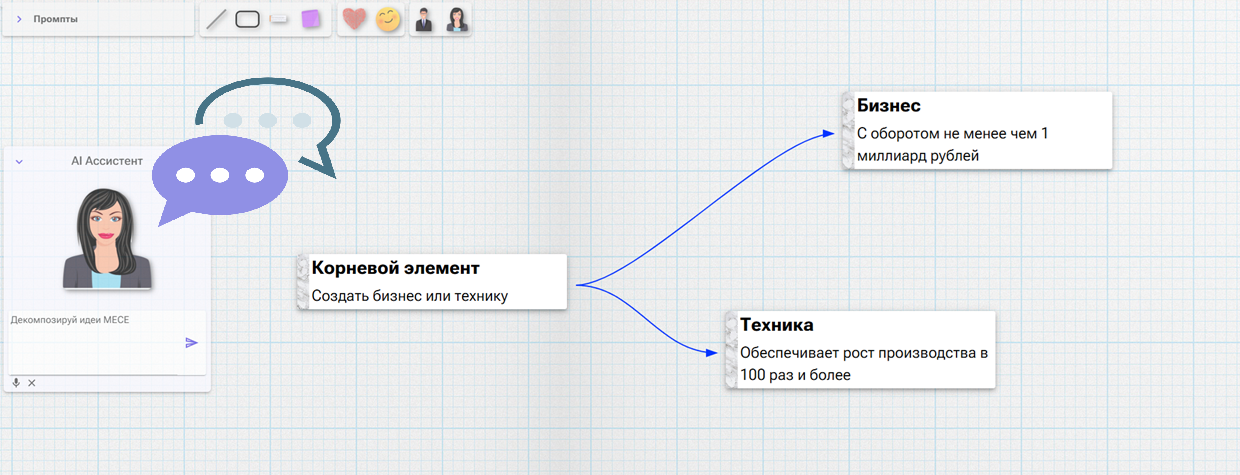Choose the heart sticker icon

pyautogui.click(x=354, y=19)
